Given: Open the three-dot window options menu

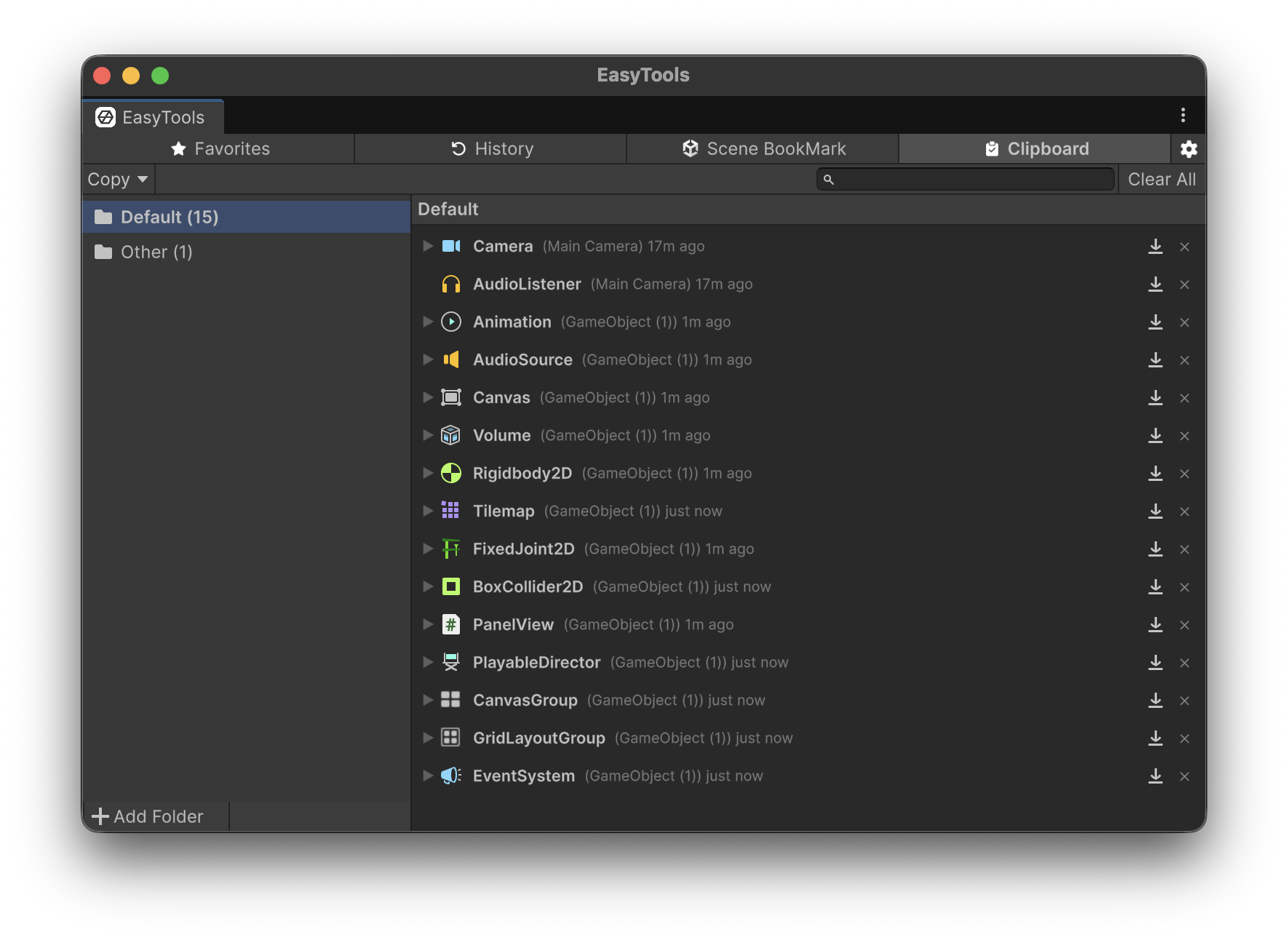Looking at the screenshot, I should pos(1183,115).
